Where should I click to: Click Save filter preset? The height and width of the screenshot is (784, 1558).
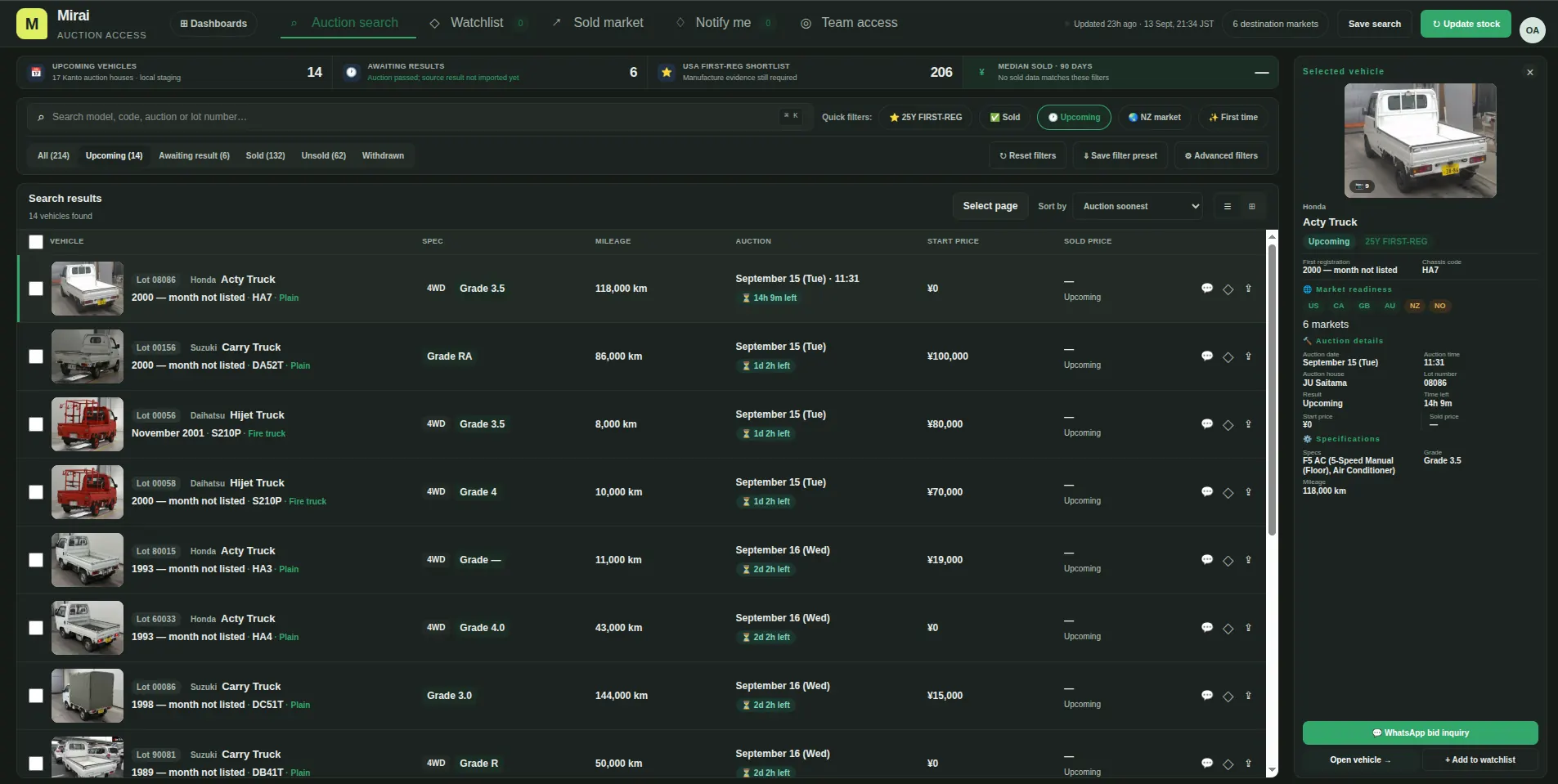tap(1120, 155)
